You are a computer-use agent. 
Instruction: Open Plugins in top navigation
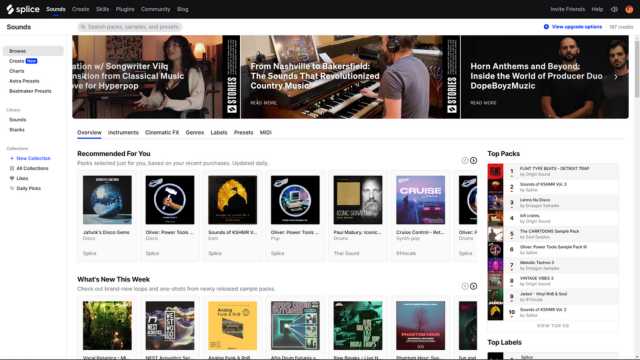(x=125, y=9)
